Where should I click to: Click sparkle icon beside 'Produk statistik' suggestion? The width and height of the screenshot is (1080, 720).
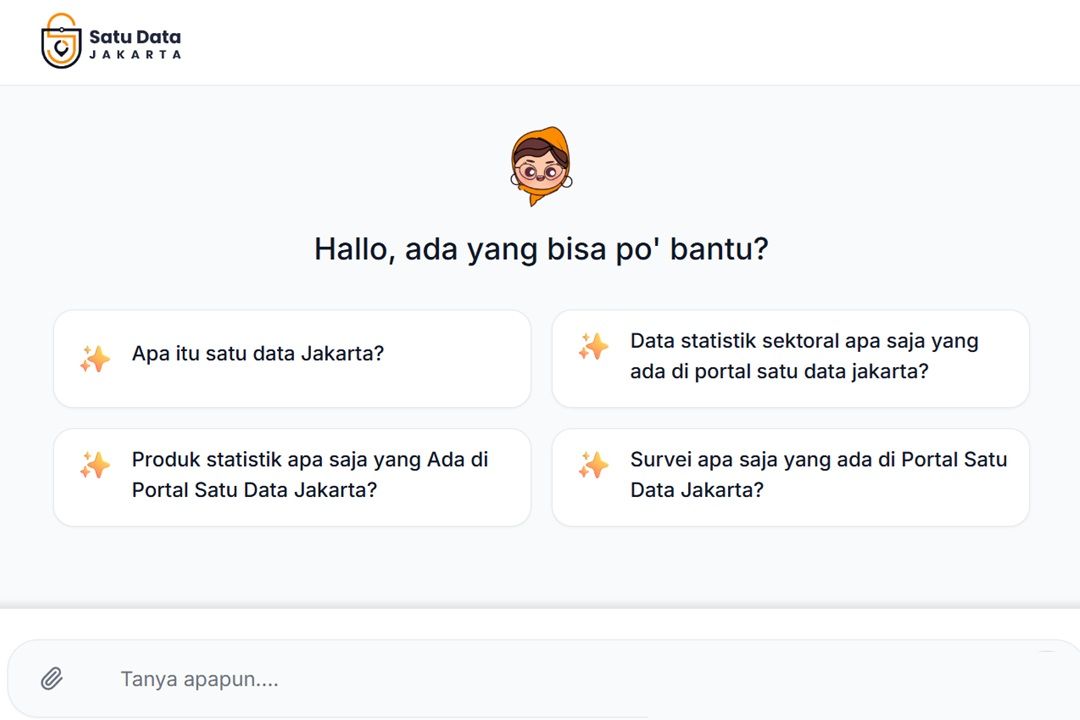tap(95, 465)
